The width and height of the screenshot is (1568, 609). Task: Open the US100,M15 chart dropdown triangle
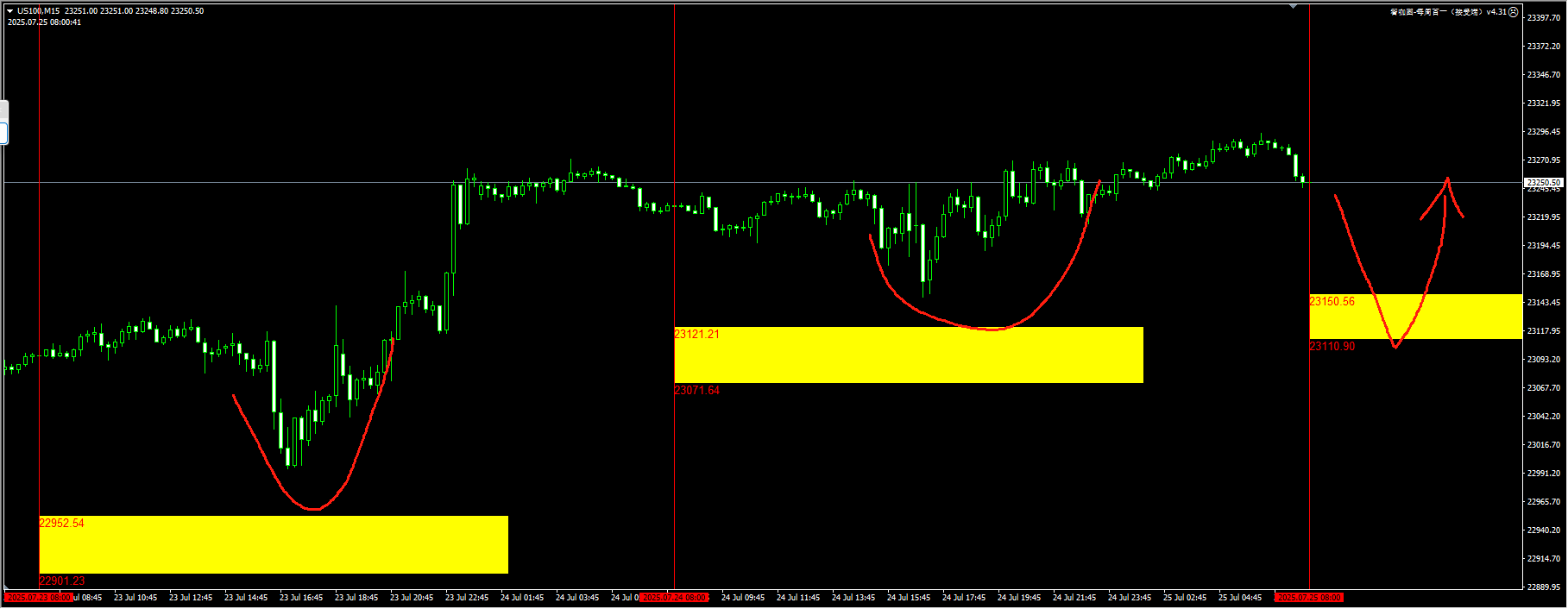pos(9,11)
